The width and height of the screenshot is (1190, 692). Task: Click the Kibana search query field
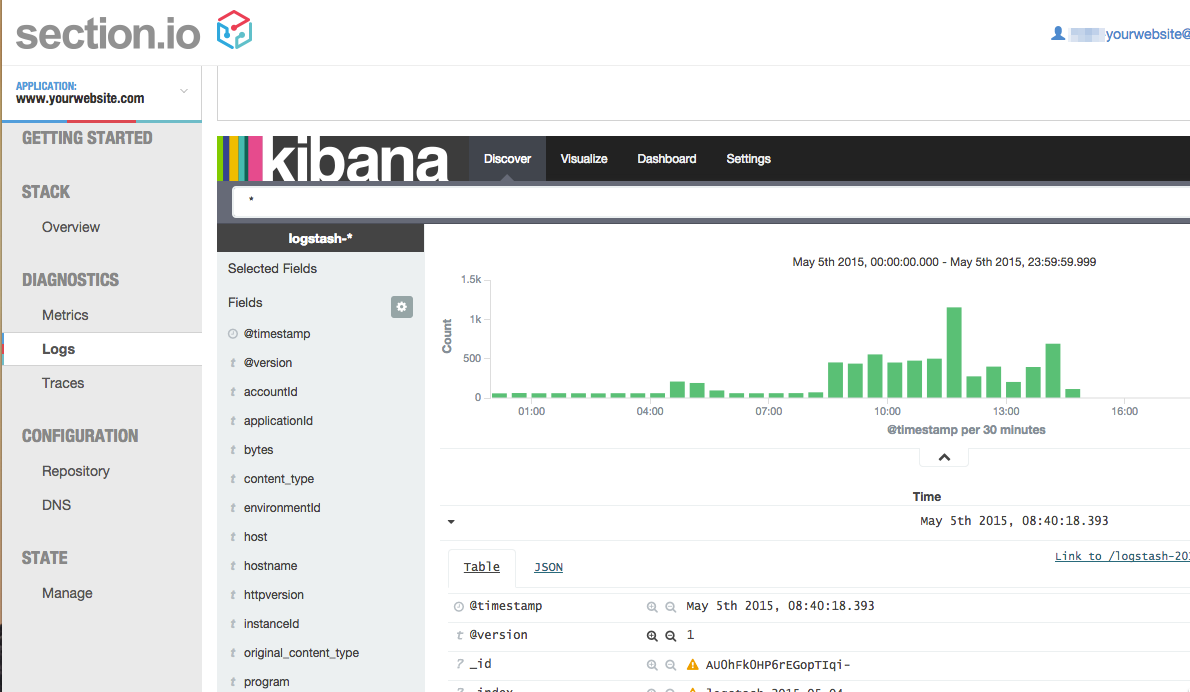pyautogui.click(x=711, y=202)
